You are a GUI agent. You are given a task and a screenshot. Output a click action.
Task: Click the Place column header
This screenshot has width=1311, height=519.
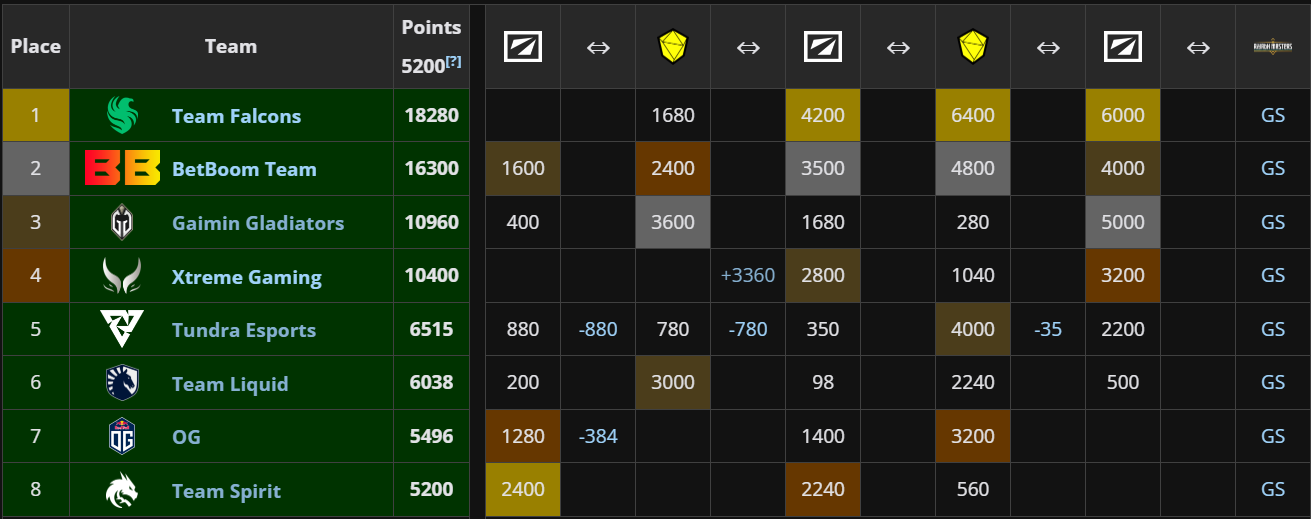[x=36, y=46]
